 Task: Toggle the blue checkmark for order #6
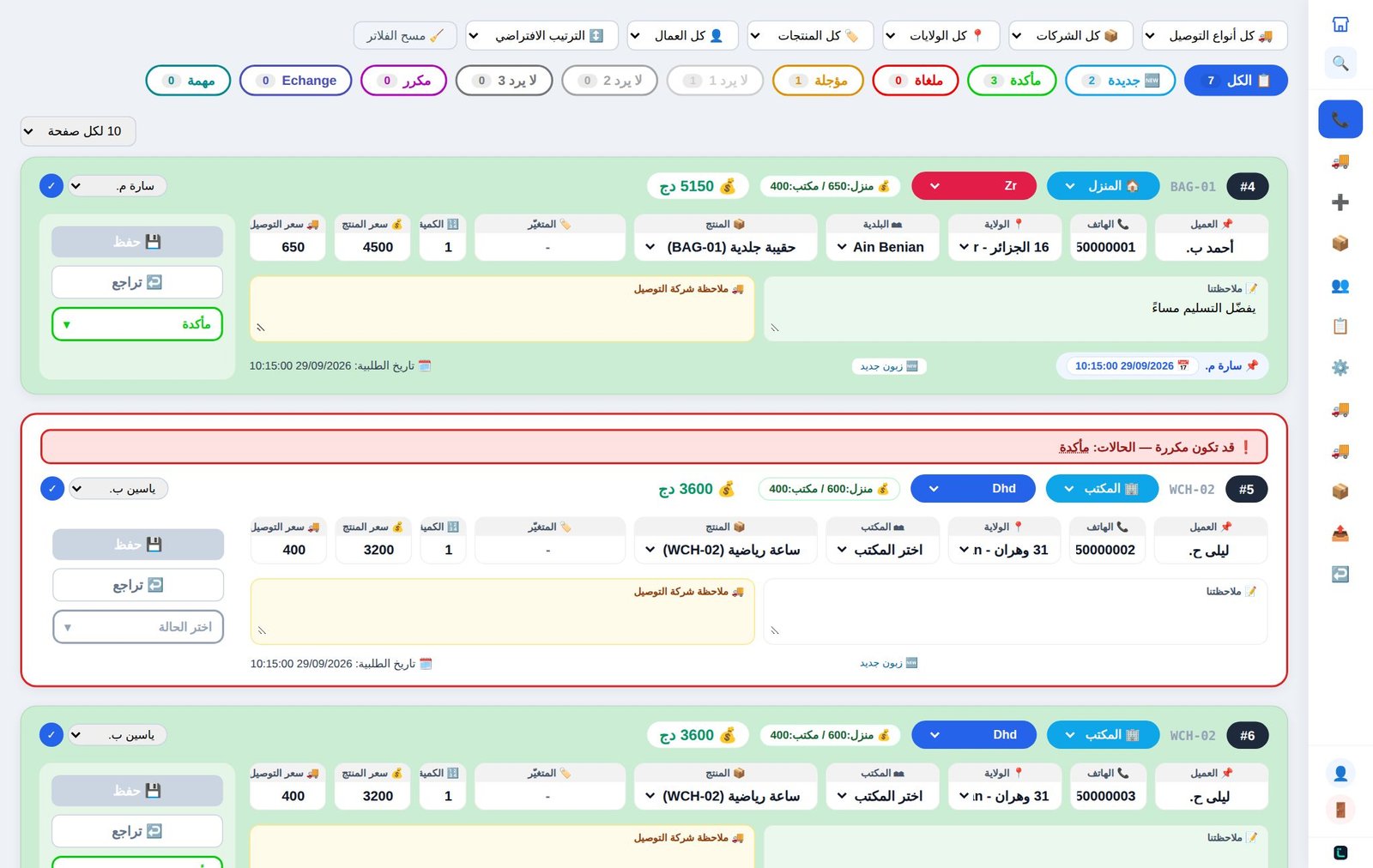[51, 735]
